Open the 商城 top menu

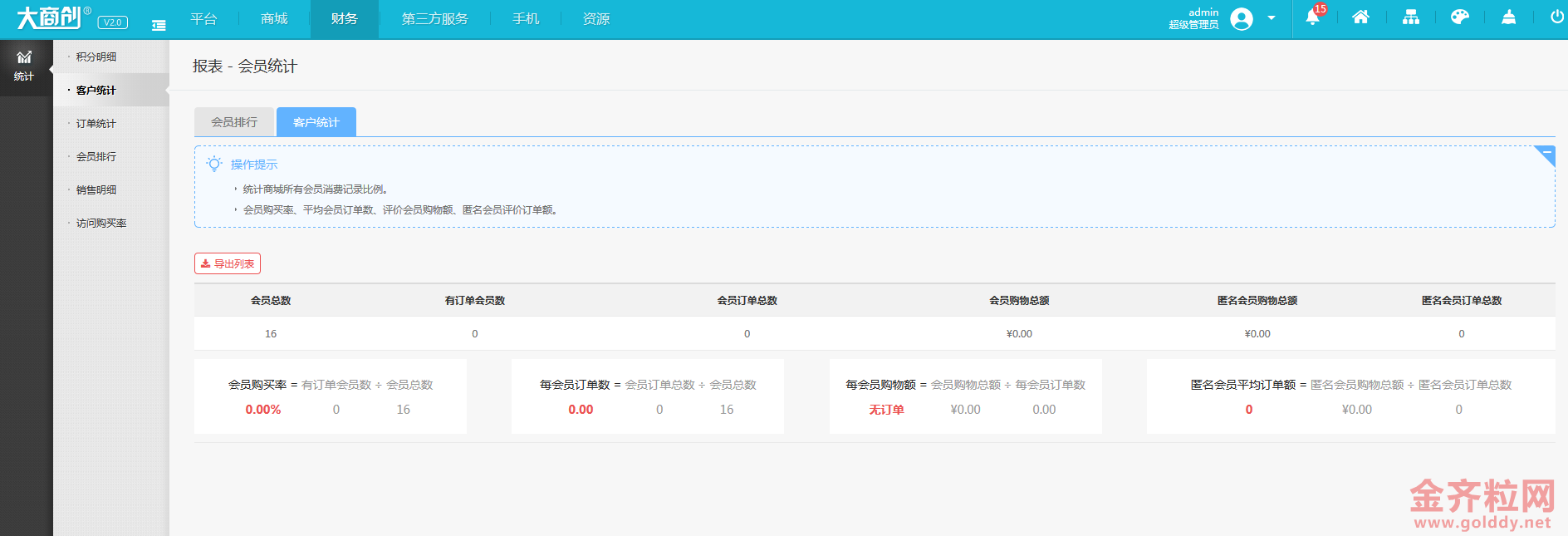click(x=274, y=19)
